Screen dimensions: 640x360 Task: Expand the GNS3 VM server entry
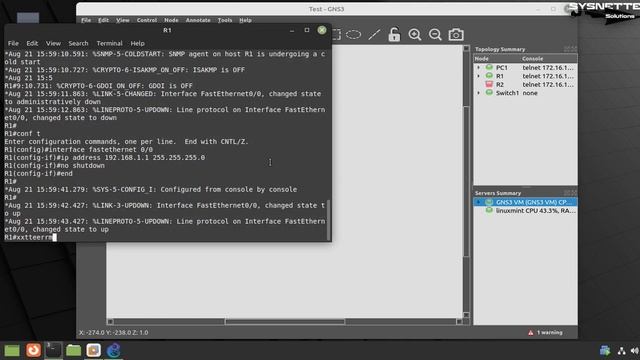(479, 202)
